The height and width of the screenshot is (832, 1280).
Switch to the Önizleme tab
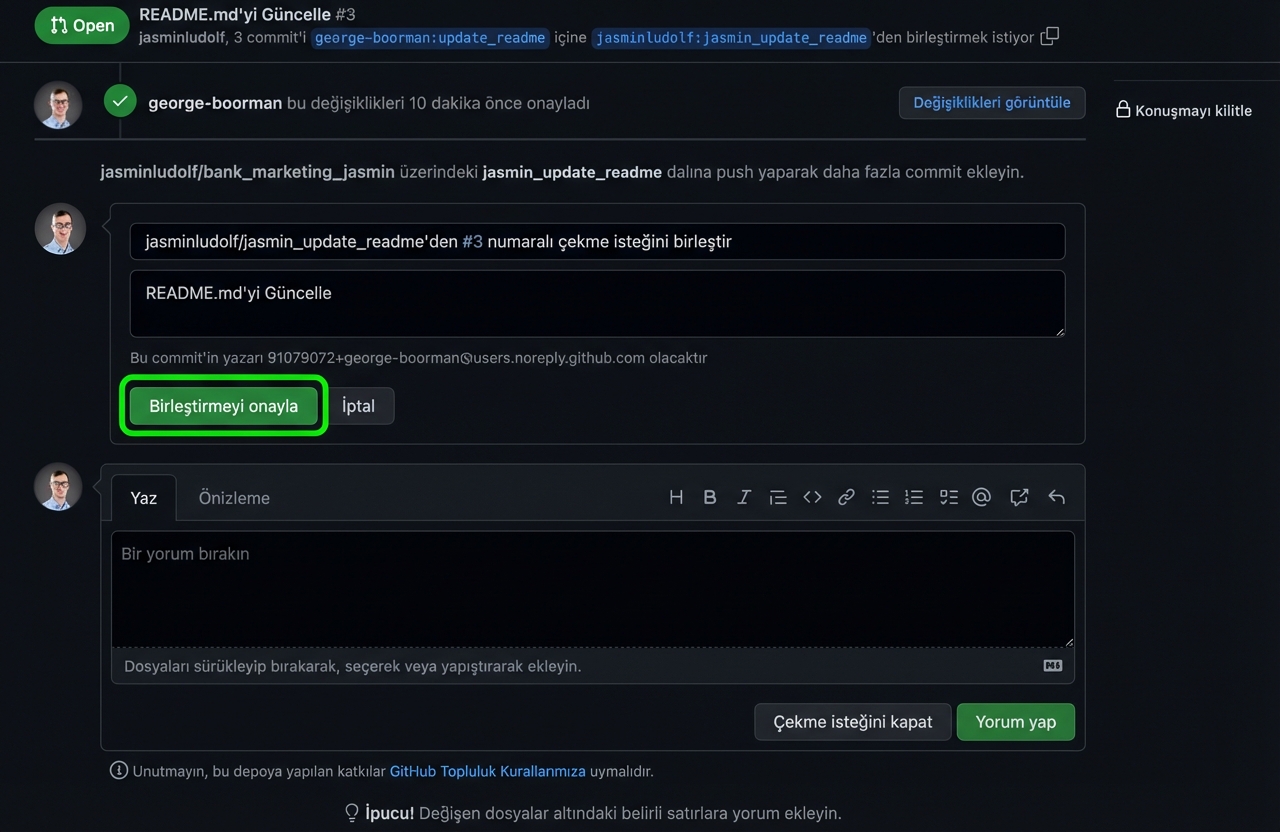click(x=234, y=498)
